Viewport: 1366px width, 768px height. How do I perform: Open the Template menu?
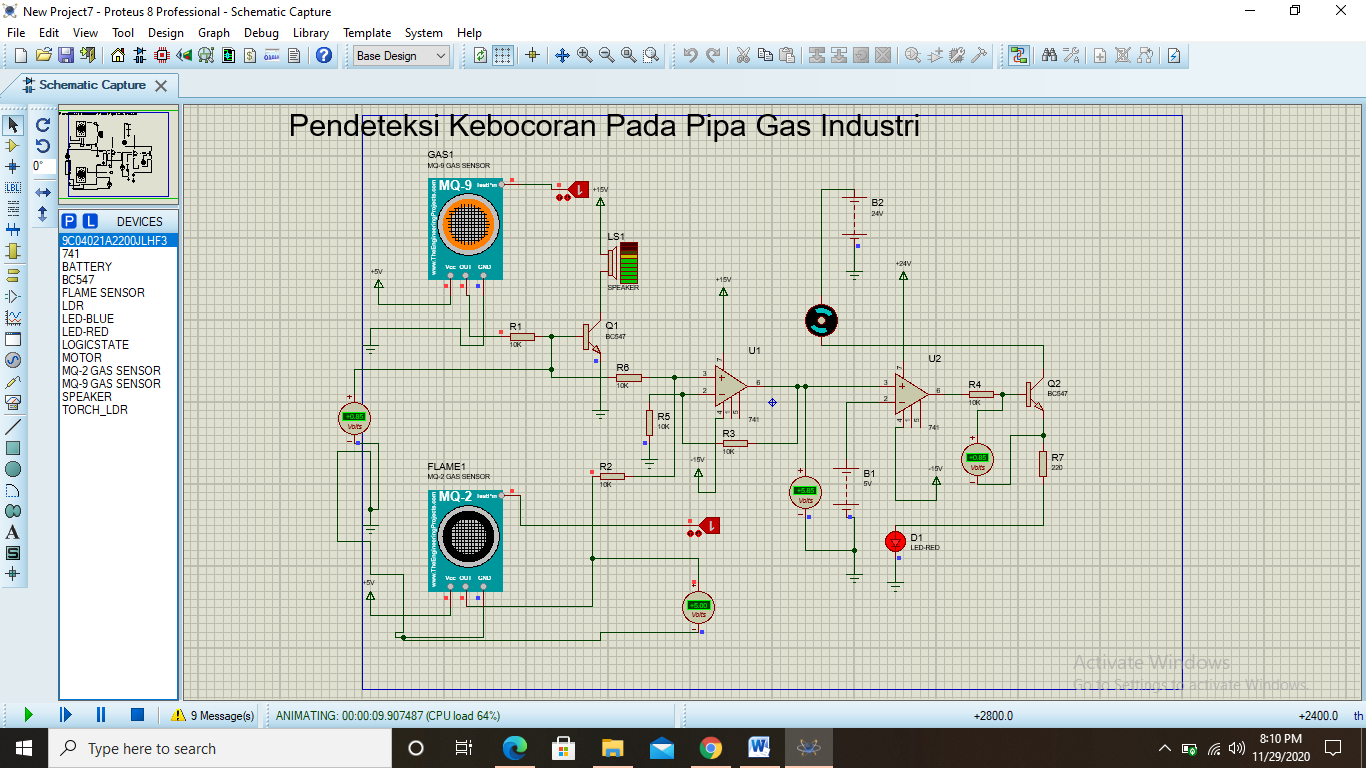[x=367, y=33]
